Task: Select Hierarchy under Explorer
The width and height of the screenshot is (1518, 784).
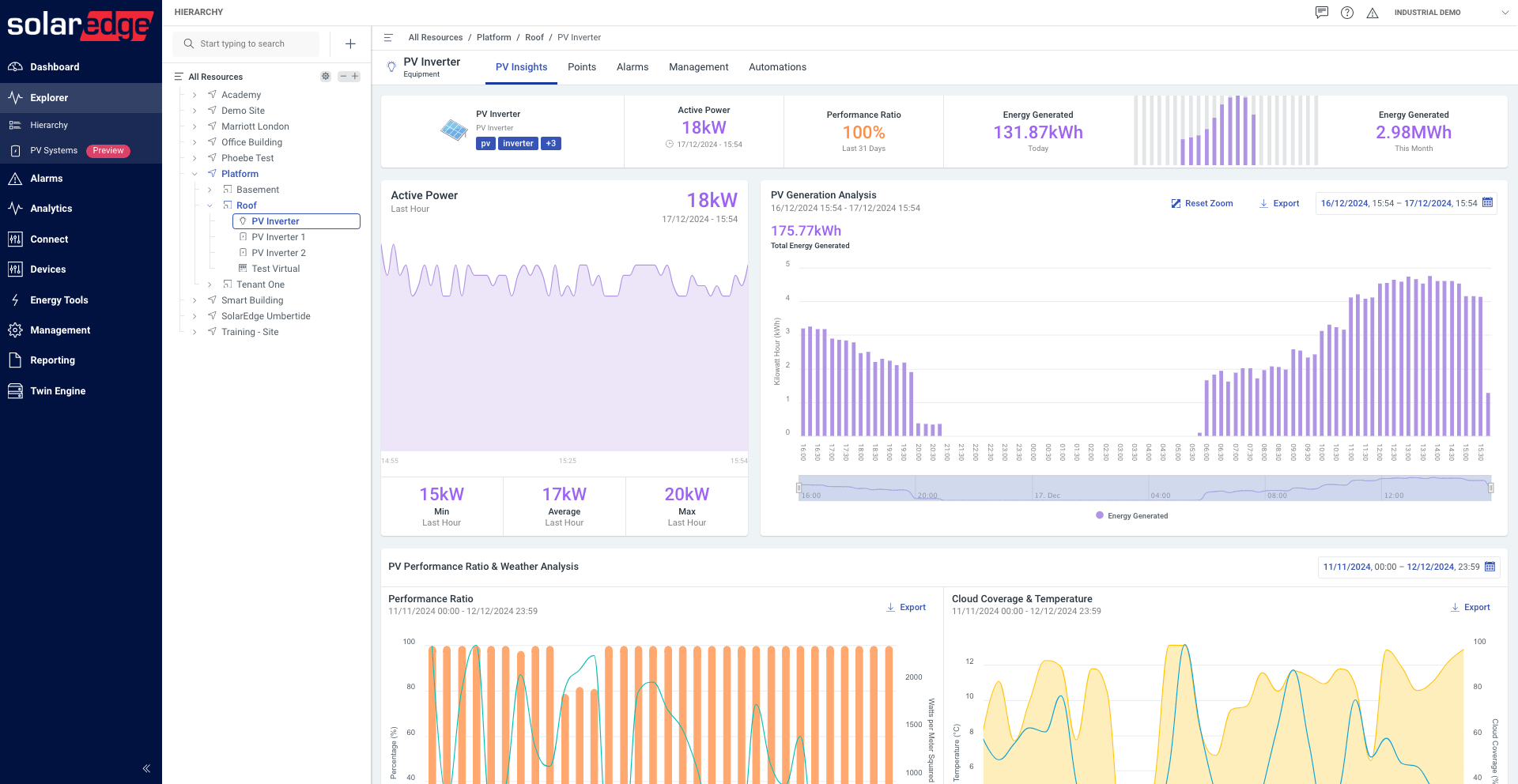Action: pos(81,125)
